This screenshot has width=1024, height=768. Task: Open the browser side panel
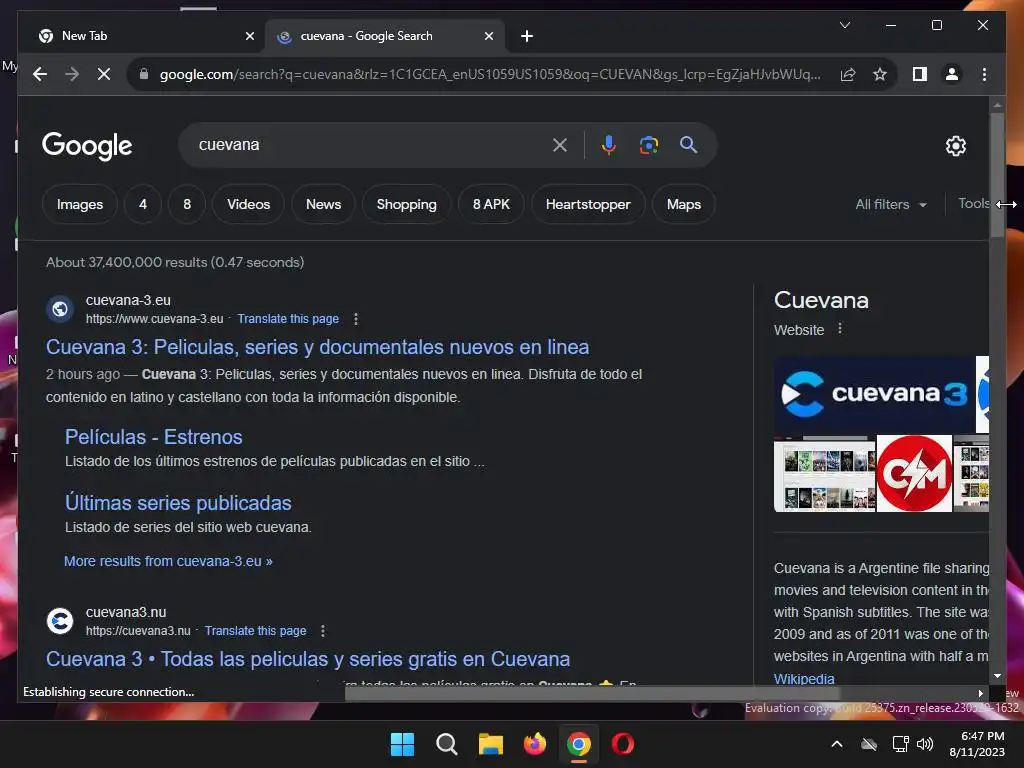pos(920,74)
